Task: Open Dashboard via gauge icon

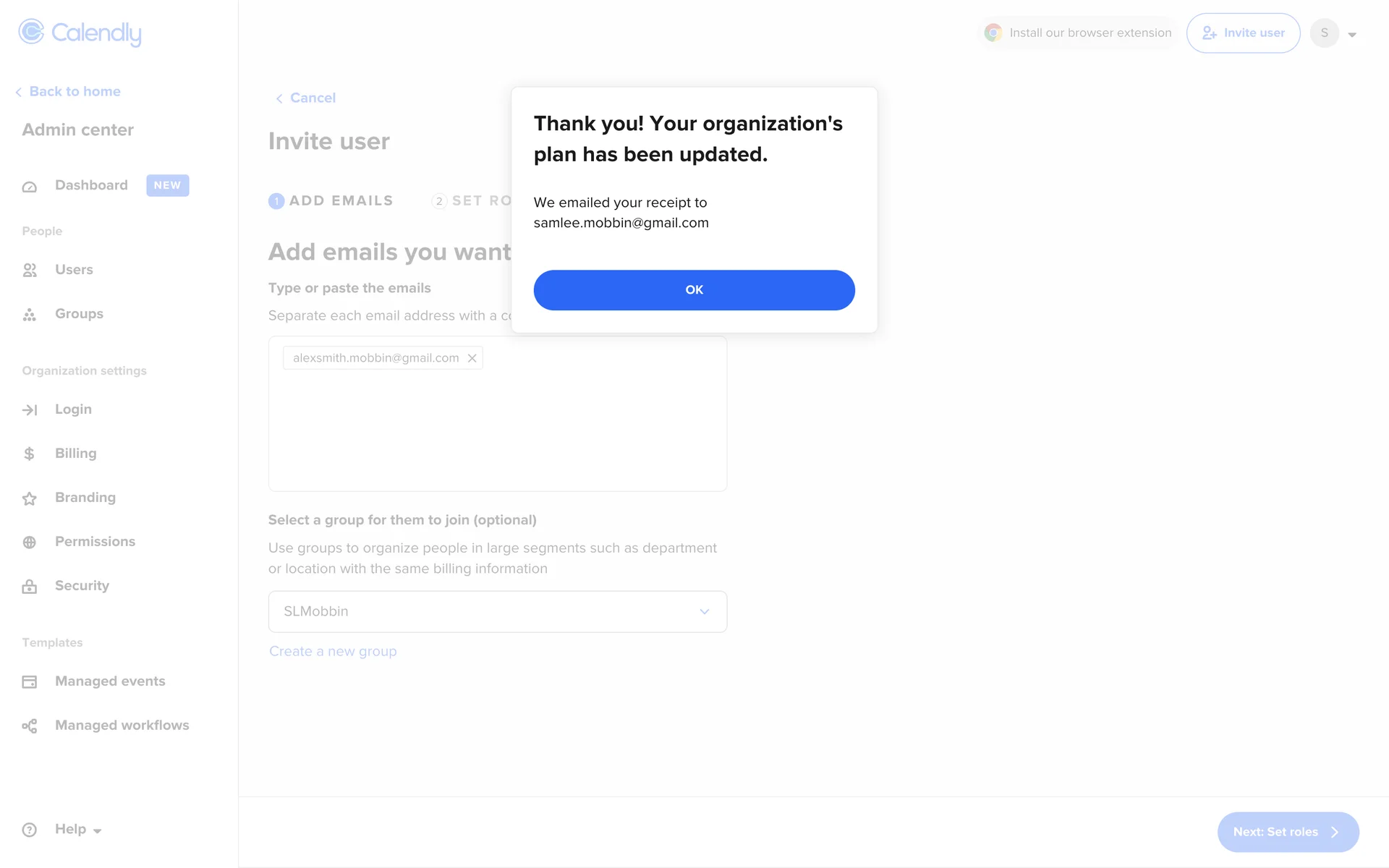Action: click(x=30, y=187)
